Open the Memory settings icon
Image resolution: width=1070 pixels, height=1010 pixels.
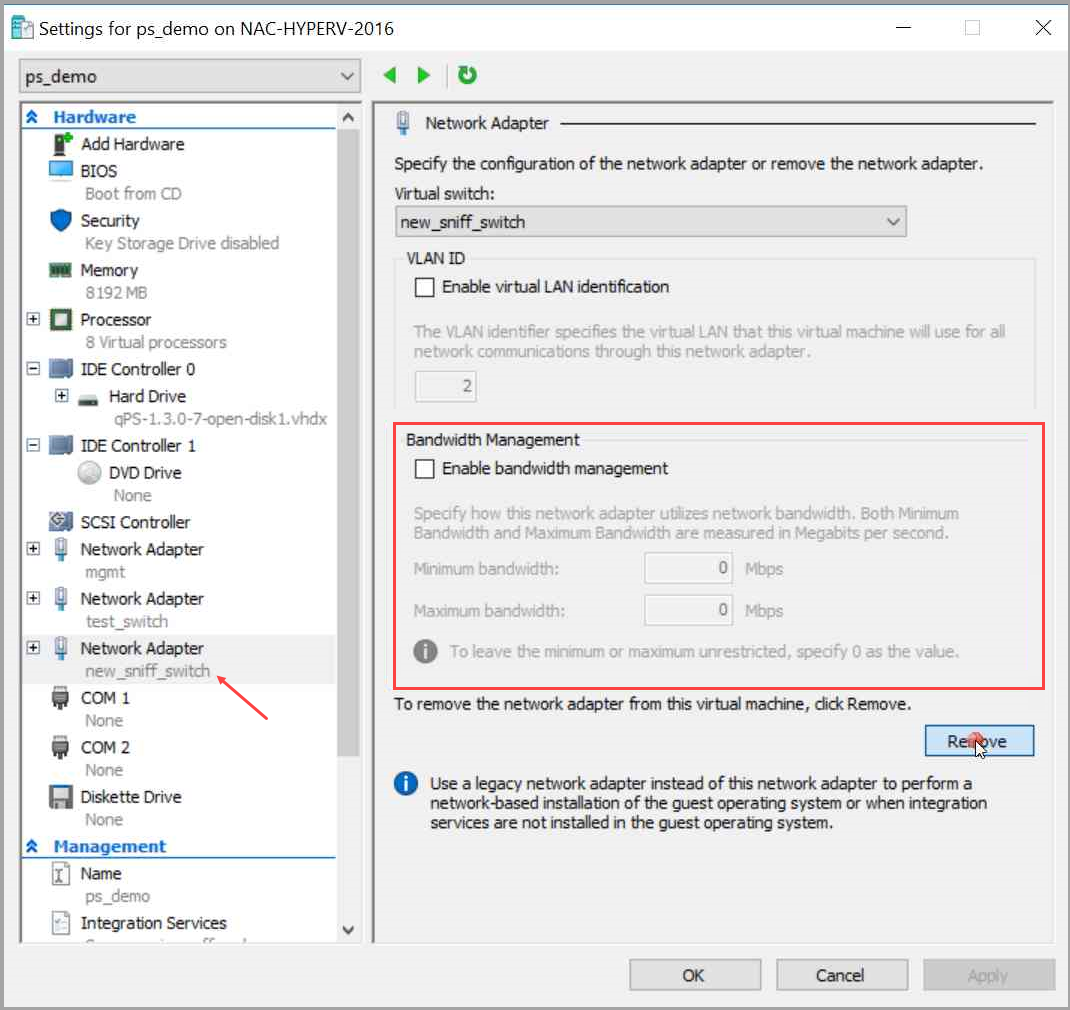61,270
